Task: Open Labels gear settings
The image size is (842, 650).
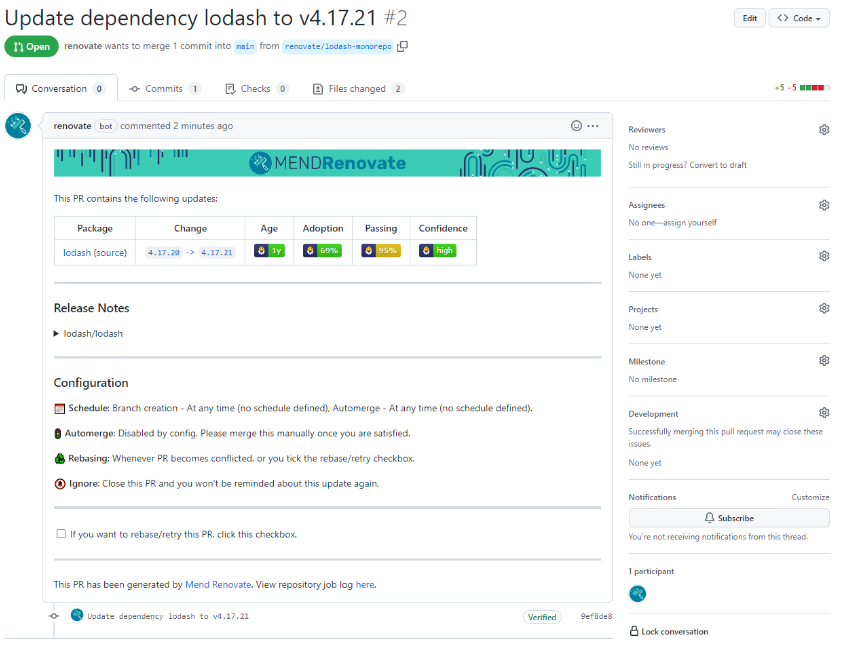Action: [824, 256]
